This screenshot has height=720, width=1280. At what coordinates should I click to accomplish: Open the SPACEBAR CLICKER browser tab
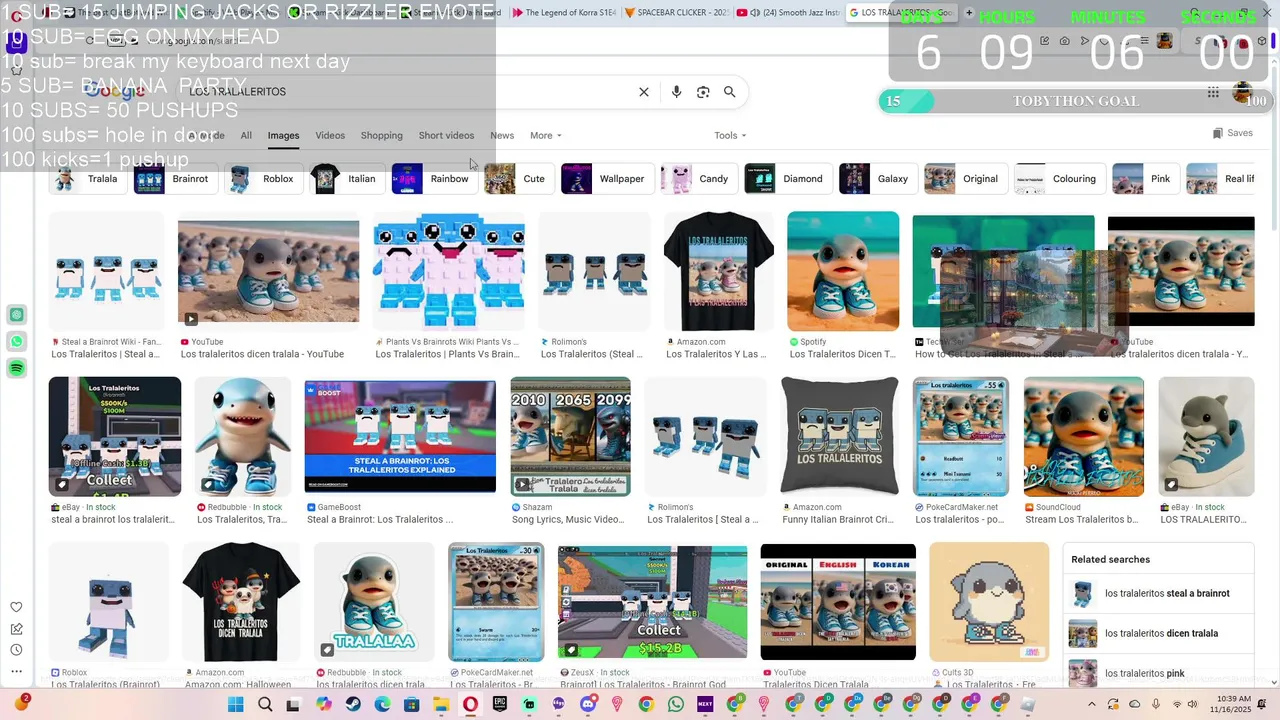(x=675, y=13)
